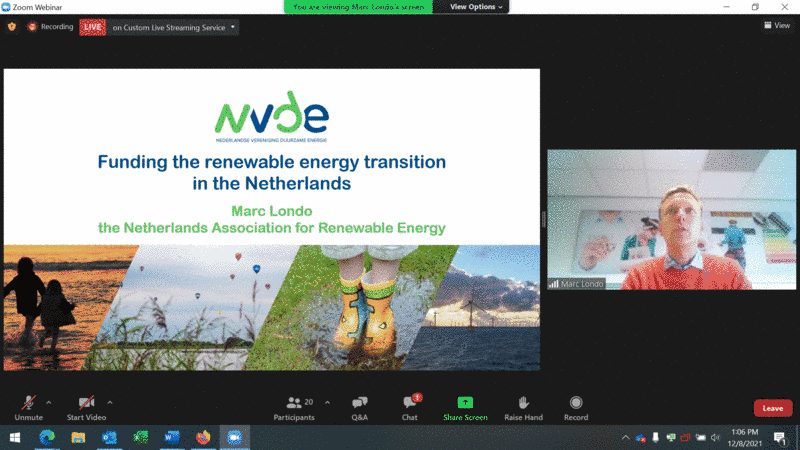Open Firefox from the Windows taskbar

203,437
